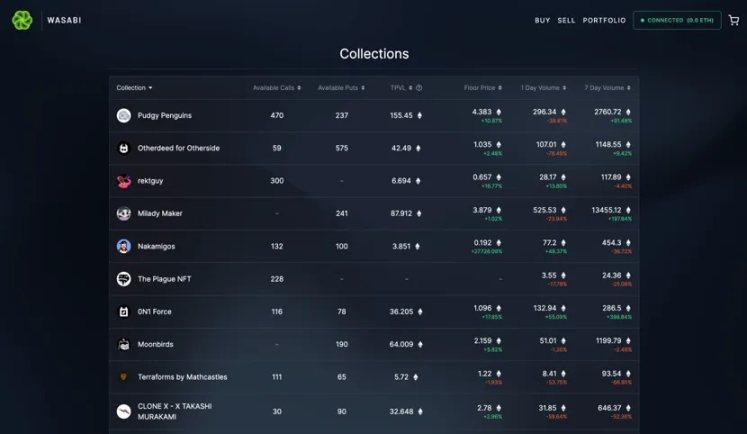Viewport: 747px width, 434px height.
Task: Sort by Floor Price column
Action: (483, 88)
